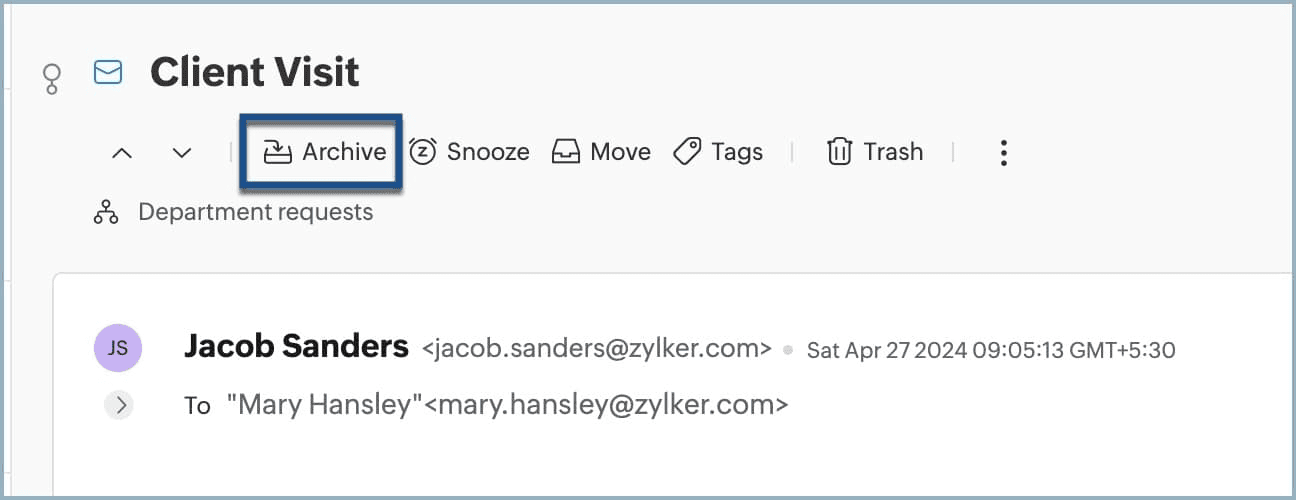Image resolution: width=1296 pixels, height=500 pixels.
Task: Click sender name Jacob Sanders
Action: coord(296,347)
